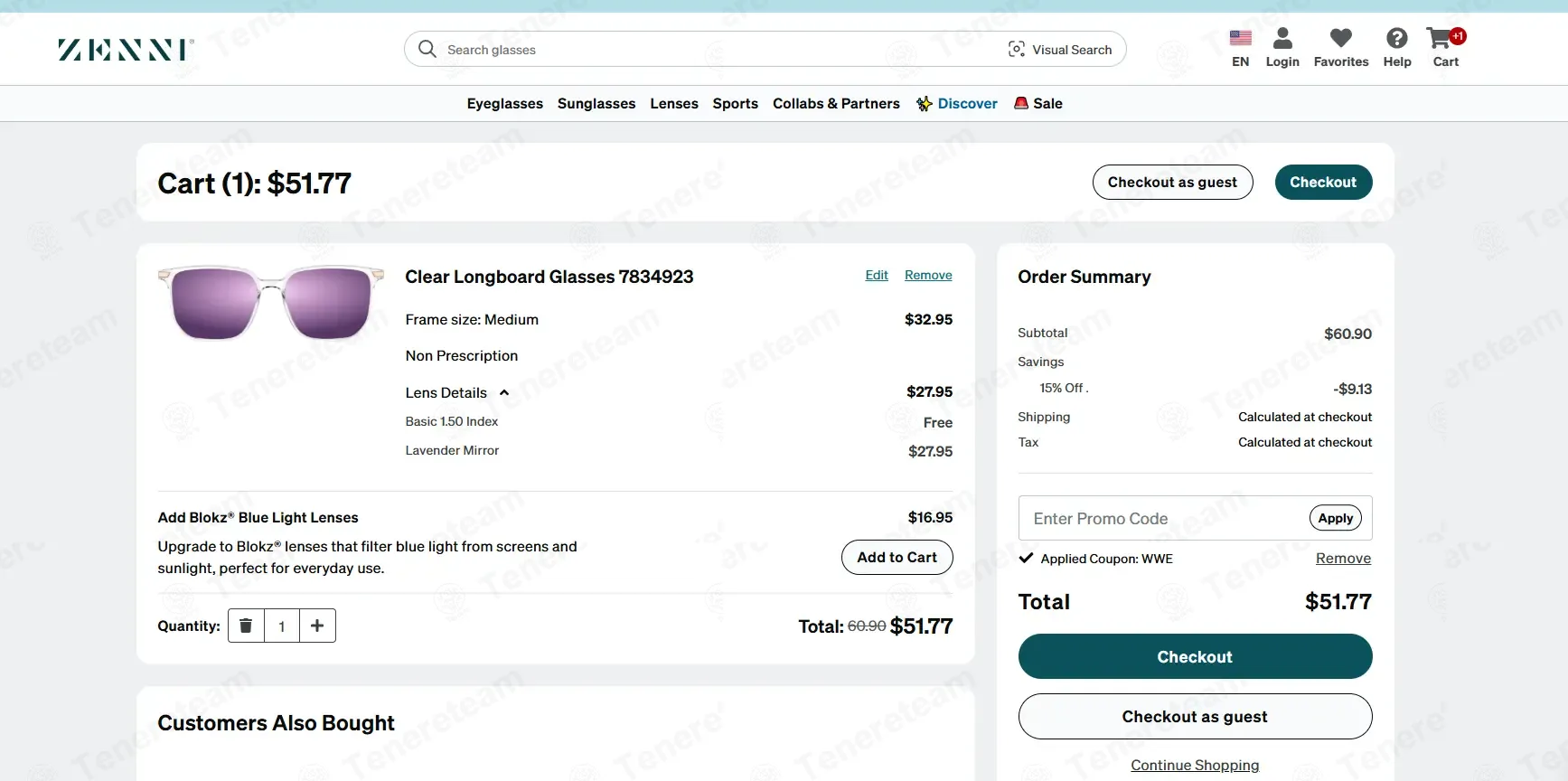Collapse the Lens Details section

504,393
